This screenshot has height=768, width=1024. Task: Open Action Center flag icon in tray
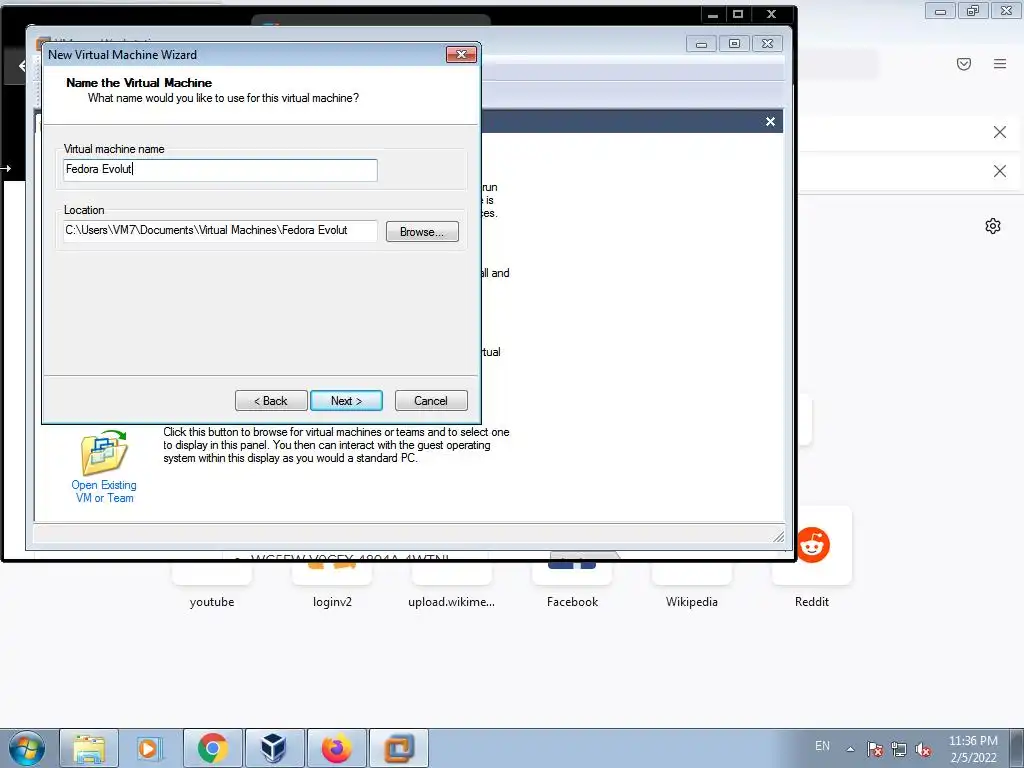click(875, 749)
